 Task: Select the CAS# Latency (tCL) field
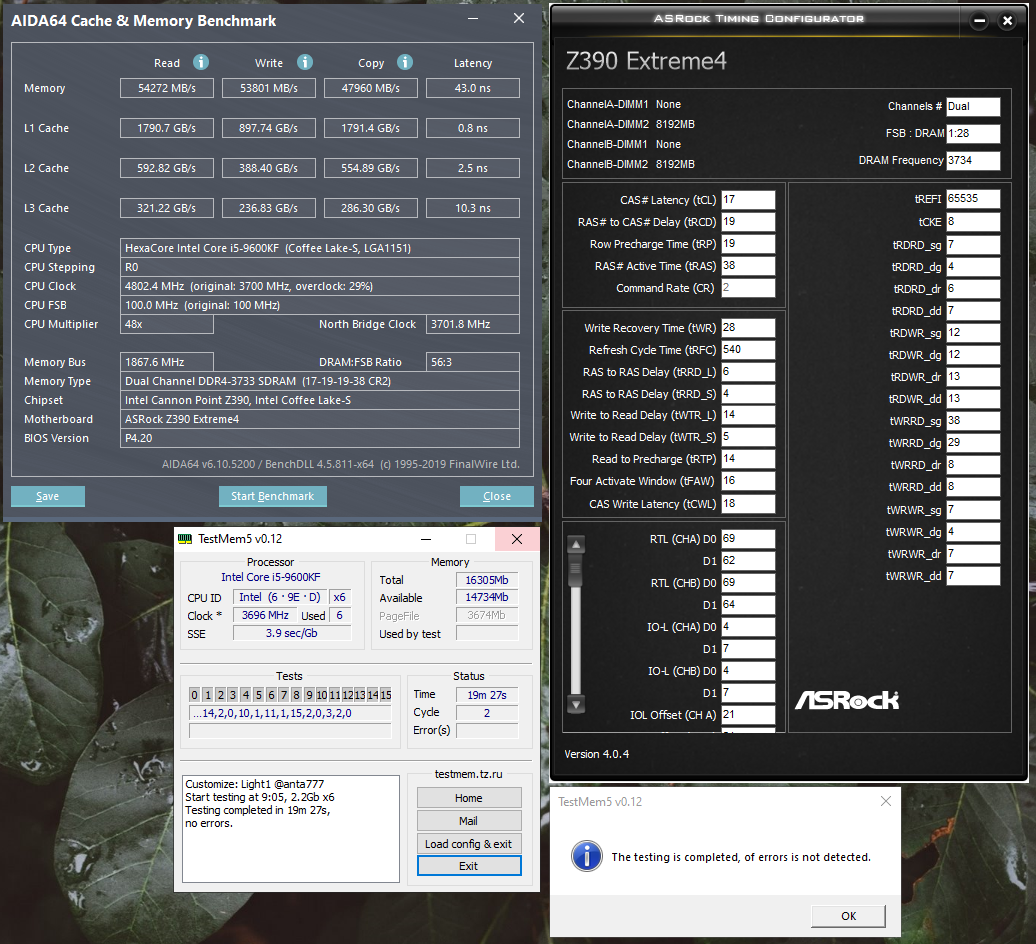click(x=748, y=200)
